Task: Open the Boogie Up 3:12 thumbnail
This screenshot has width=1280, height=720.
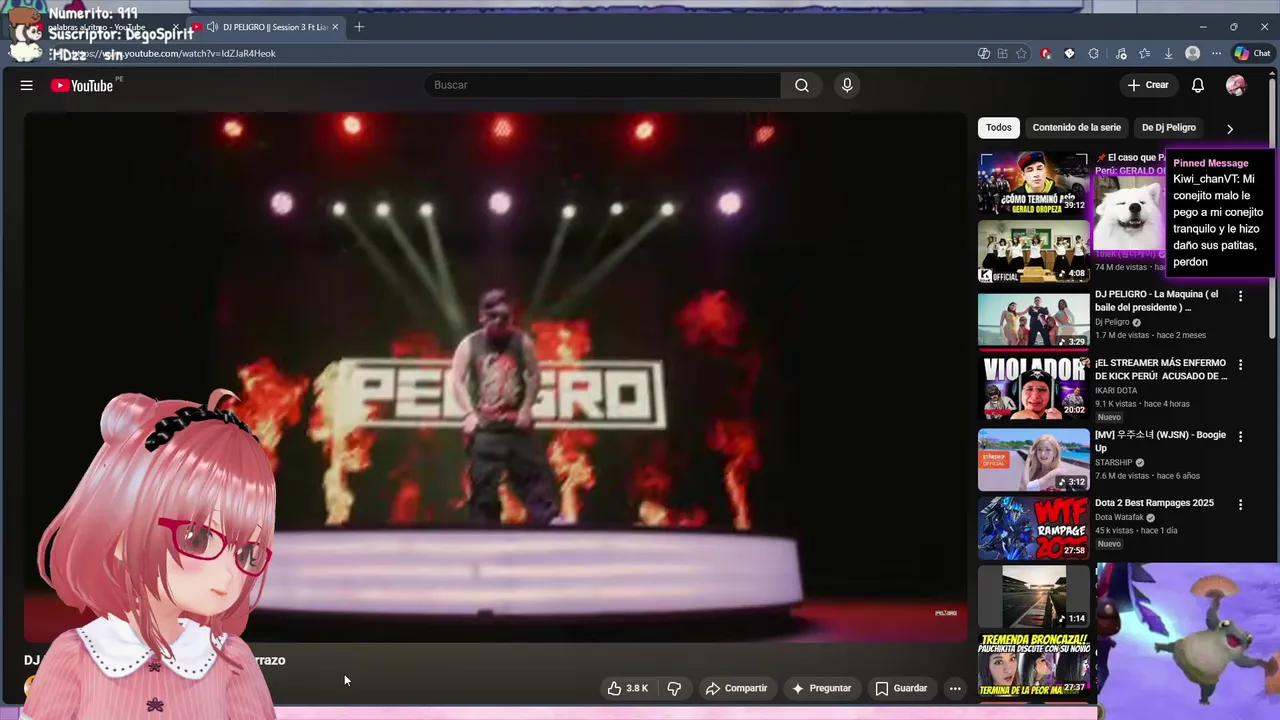Action: pyautogui.click(x=1033, y=460)
